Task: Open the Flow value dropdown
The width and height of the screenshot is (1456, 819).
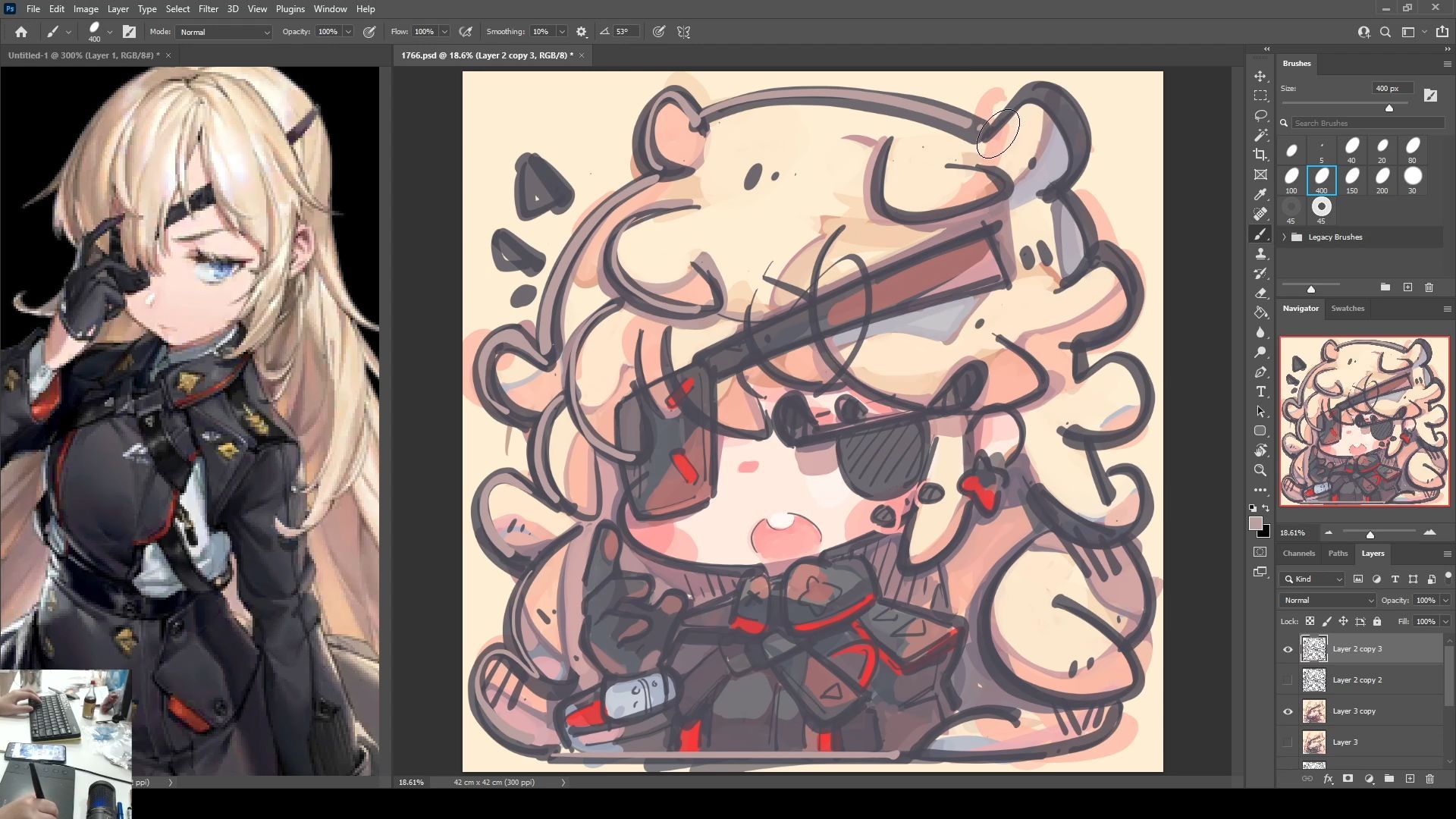Action: (x=444, y=32)
